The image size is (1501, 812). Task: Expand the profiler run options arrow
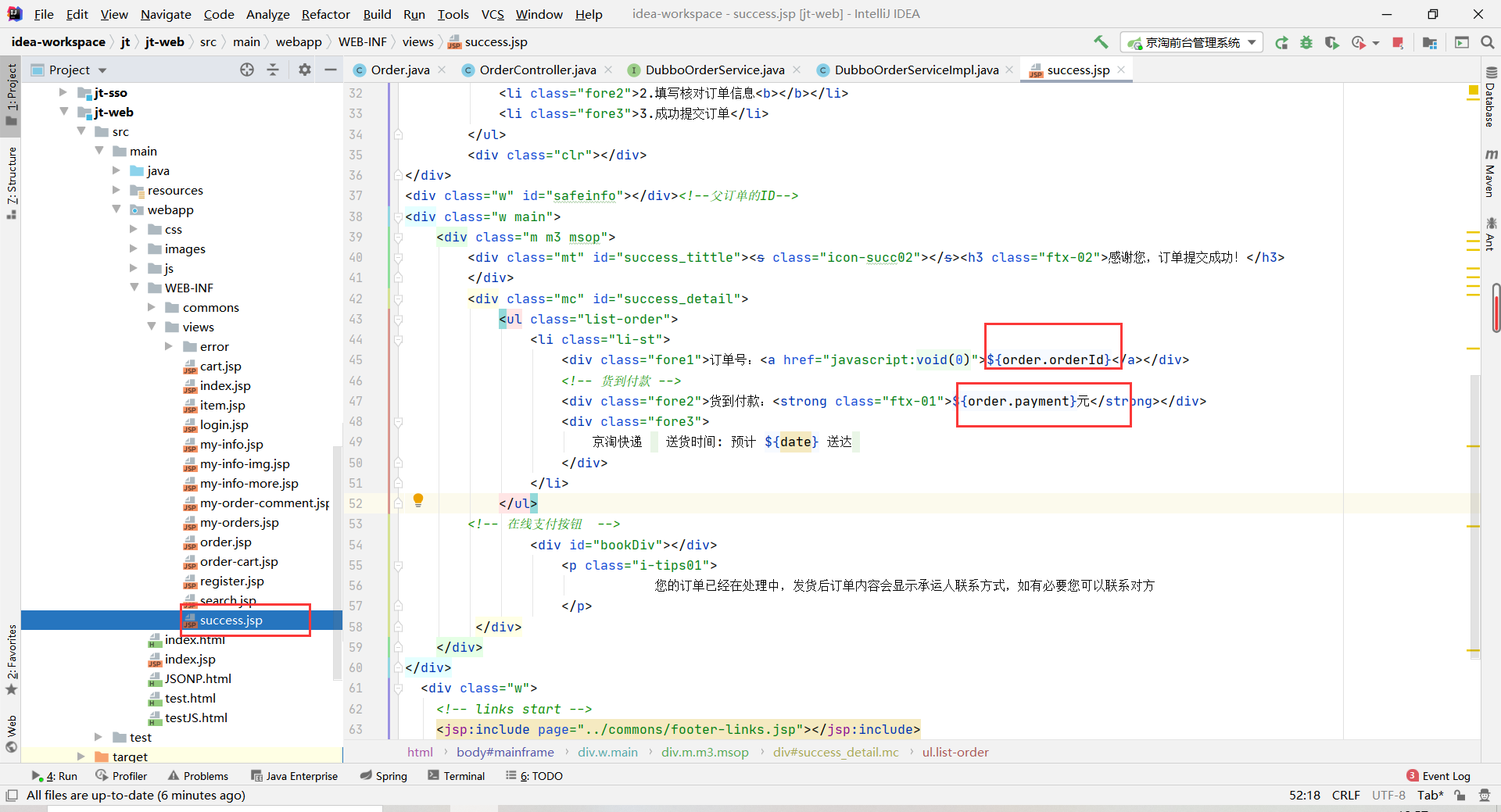pyautogui.click(x=1375, y=43)
